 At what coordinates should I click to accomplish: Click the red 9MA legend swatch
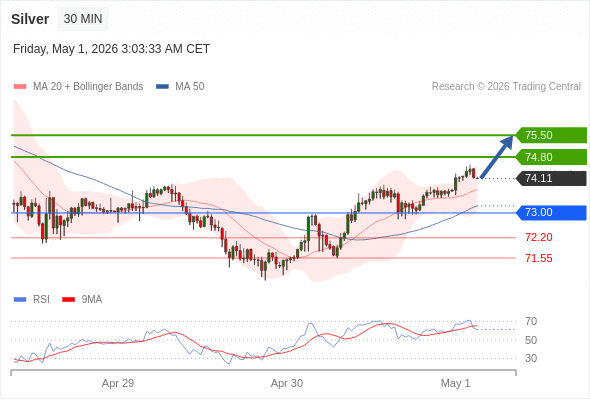tap(68, 300)
